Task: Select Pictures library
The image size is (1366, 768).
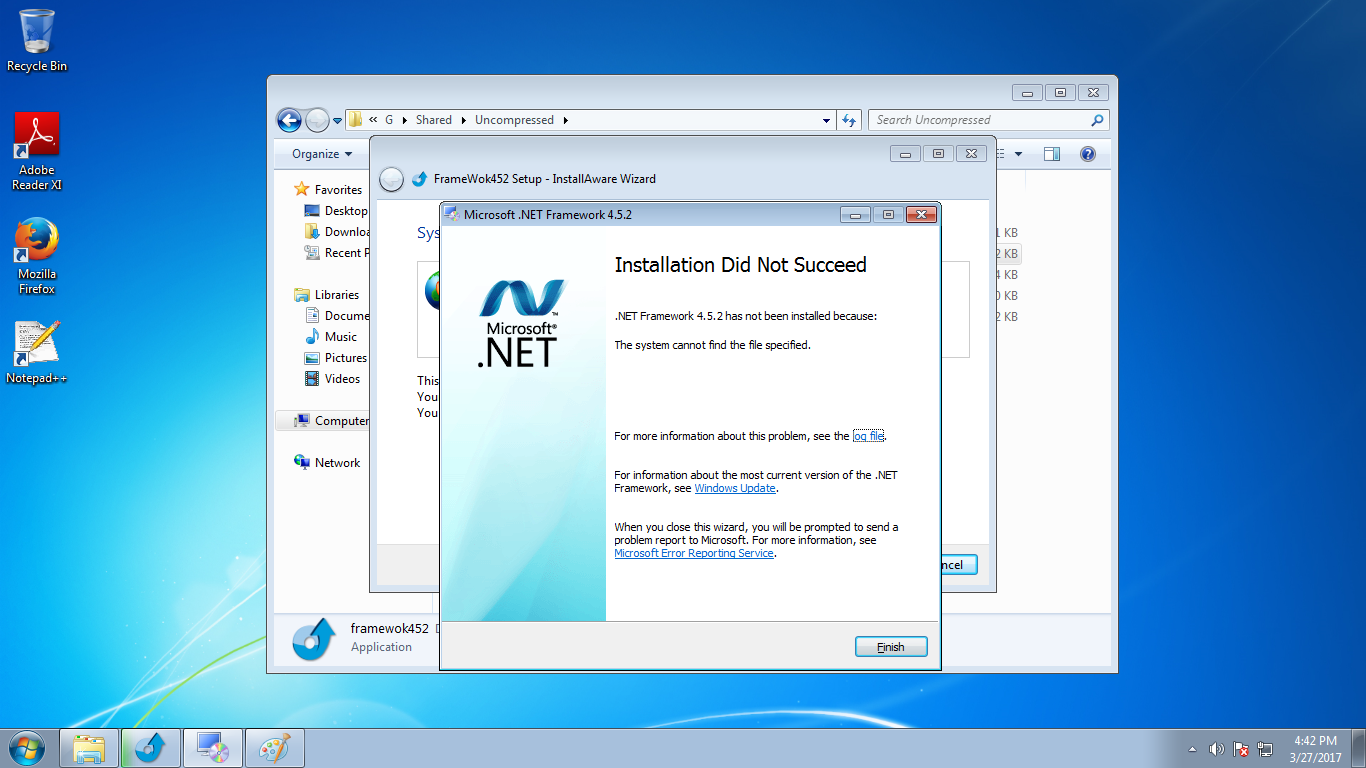Action: coord(336,358)
